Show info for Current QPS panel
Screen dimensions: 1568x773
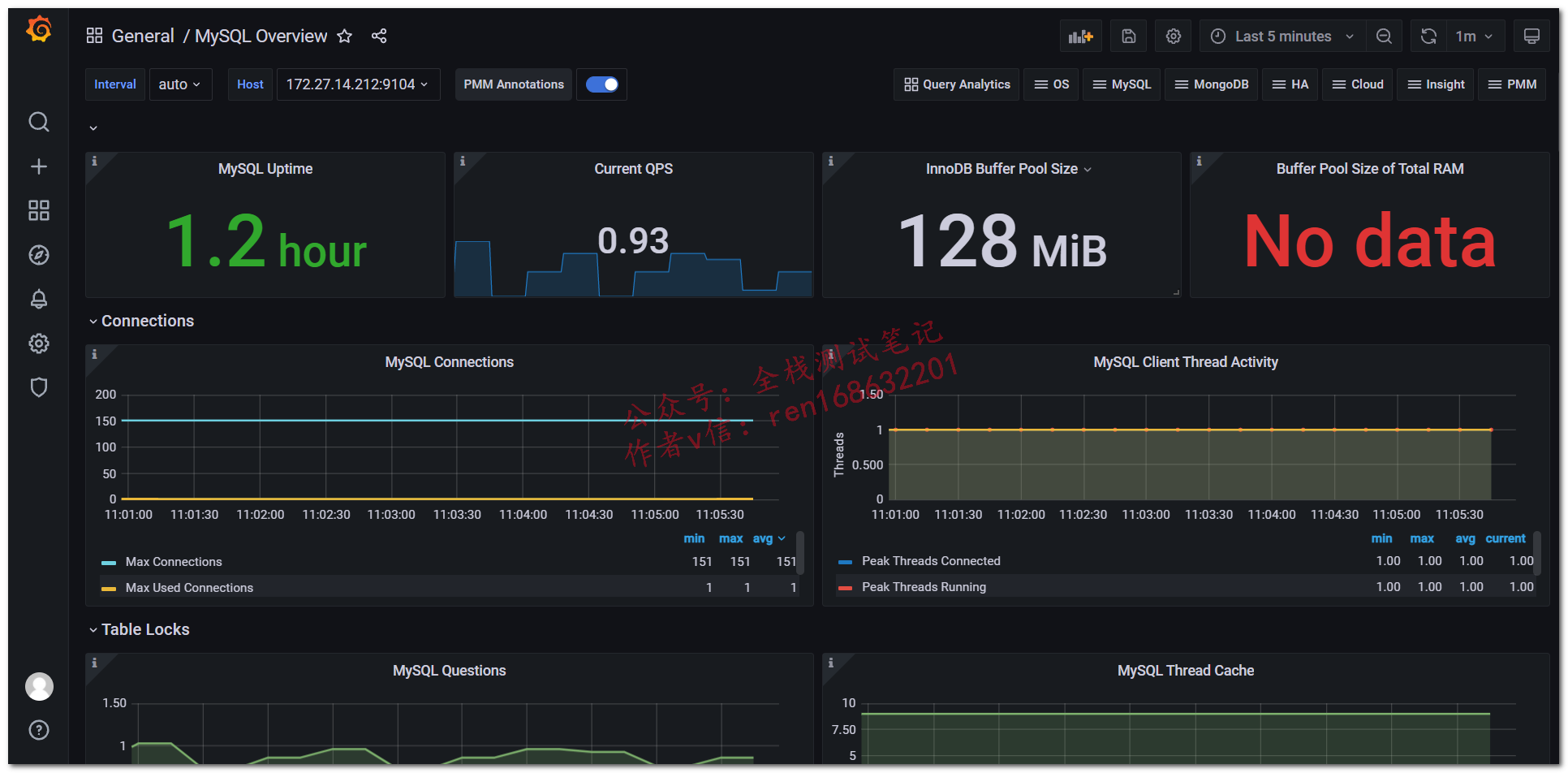point(463,161)
